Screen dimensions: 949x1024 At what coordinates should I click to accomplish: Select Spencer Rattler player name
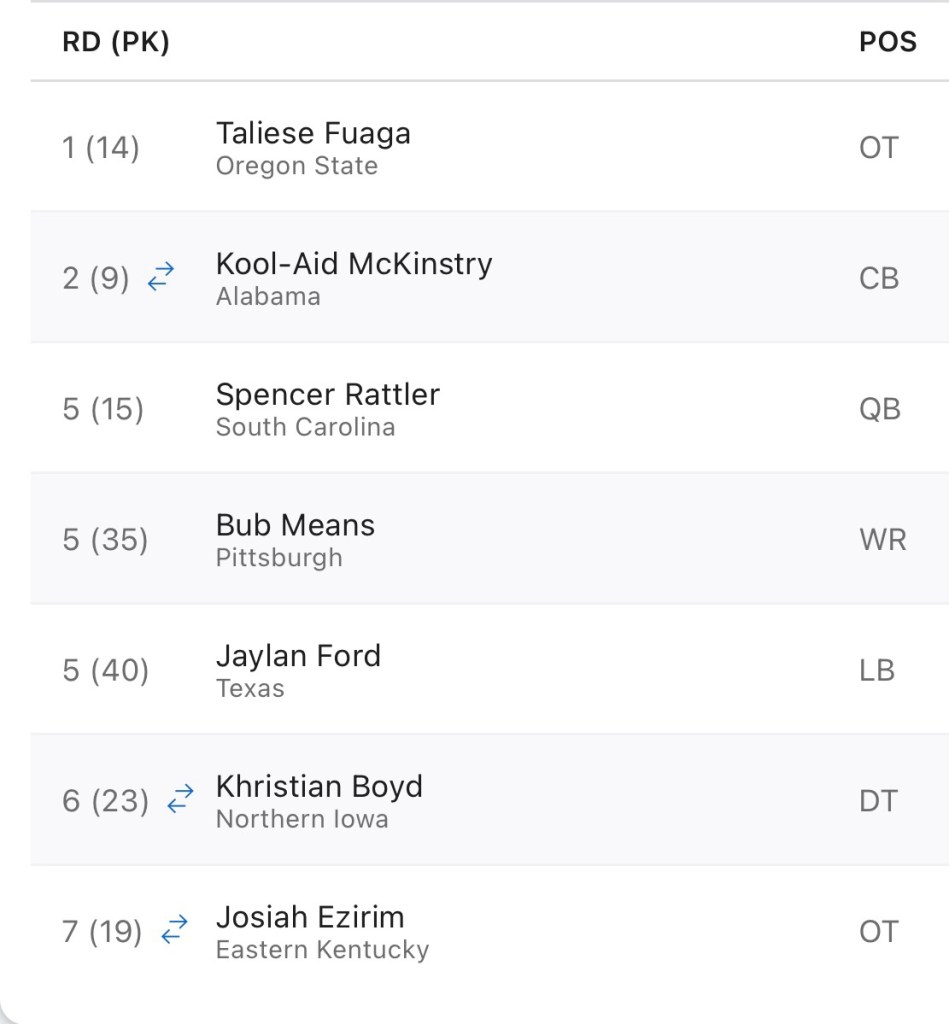tap(327, 395)
